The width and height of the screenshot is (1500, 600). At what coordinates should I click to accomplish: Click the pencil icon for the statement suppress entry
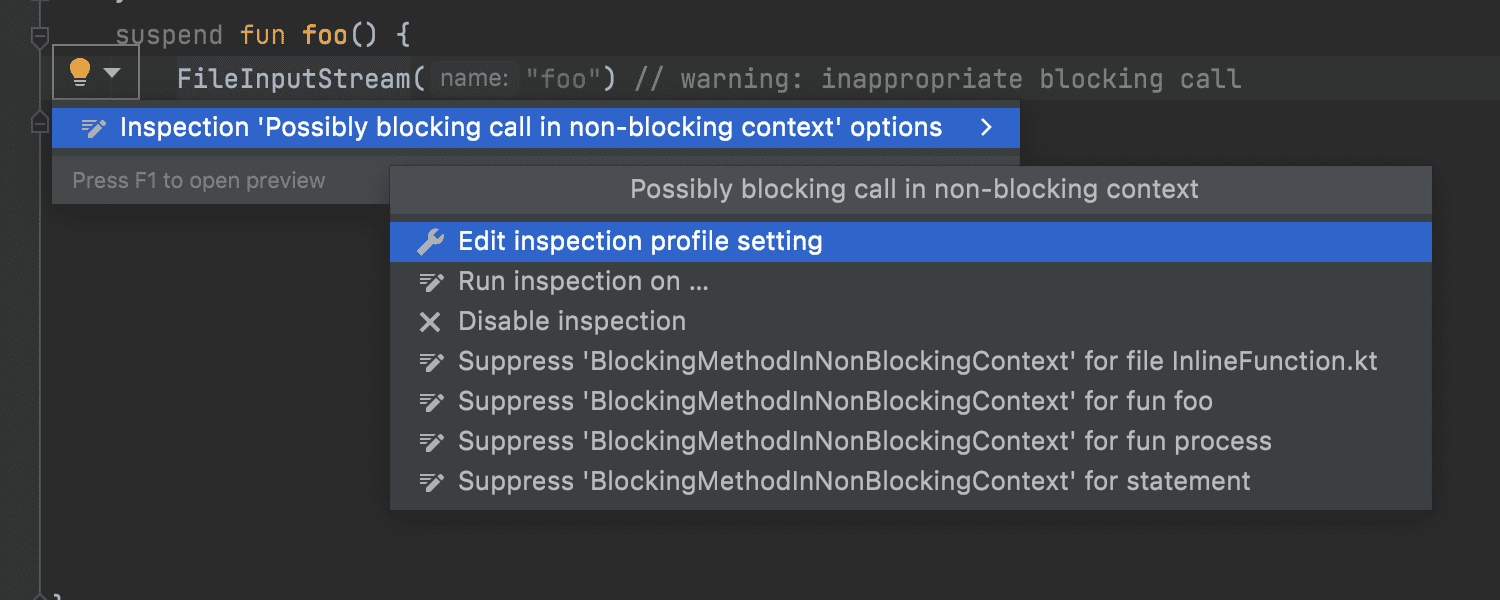pos(430,482)
